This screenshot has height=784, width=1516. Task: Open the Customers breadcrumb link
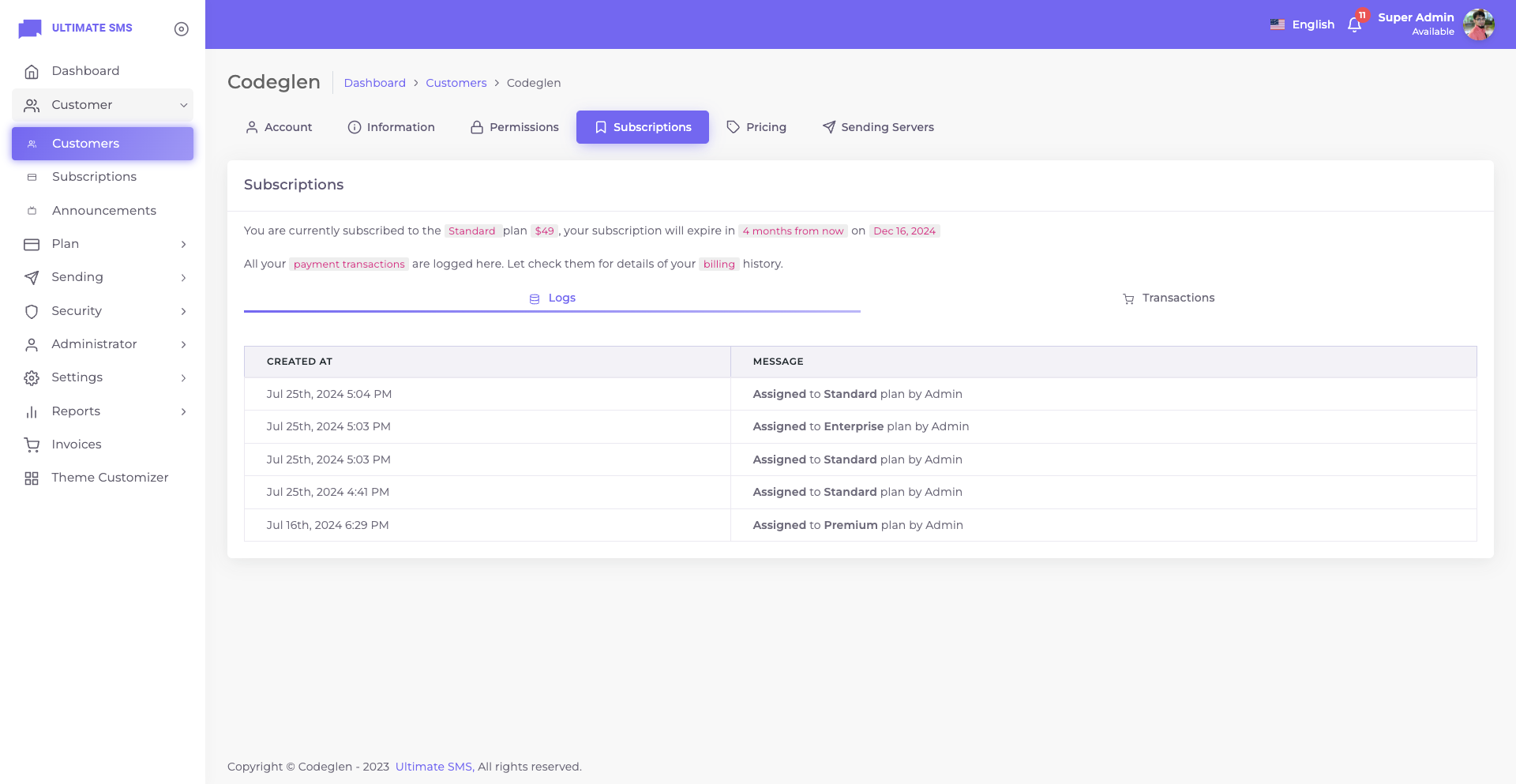tap(456, 83)
